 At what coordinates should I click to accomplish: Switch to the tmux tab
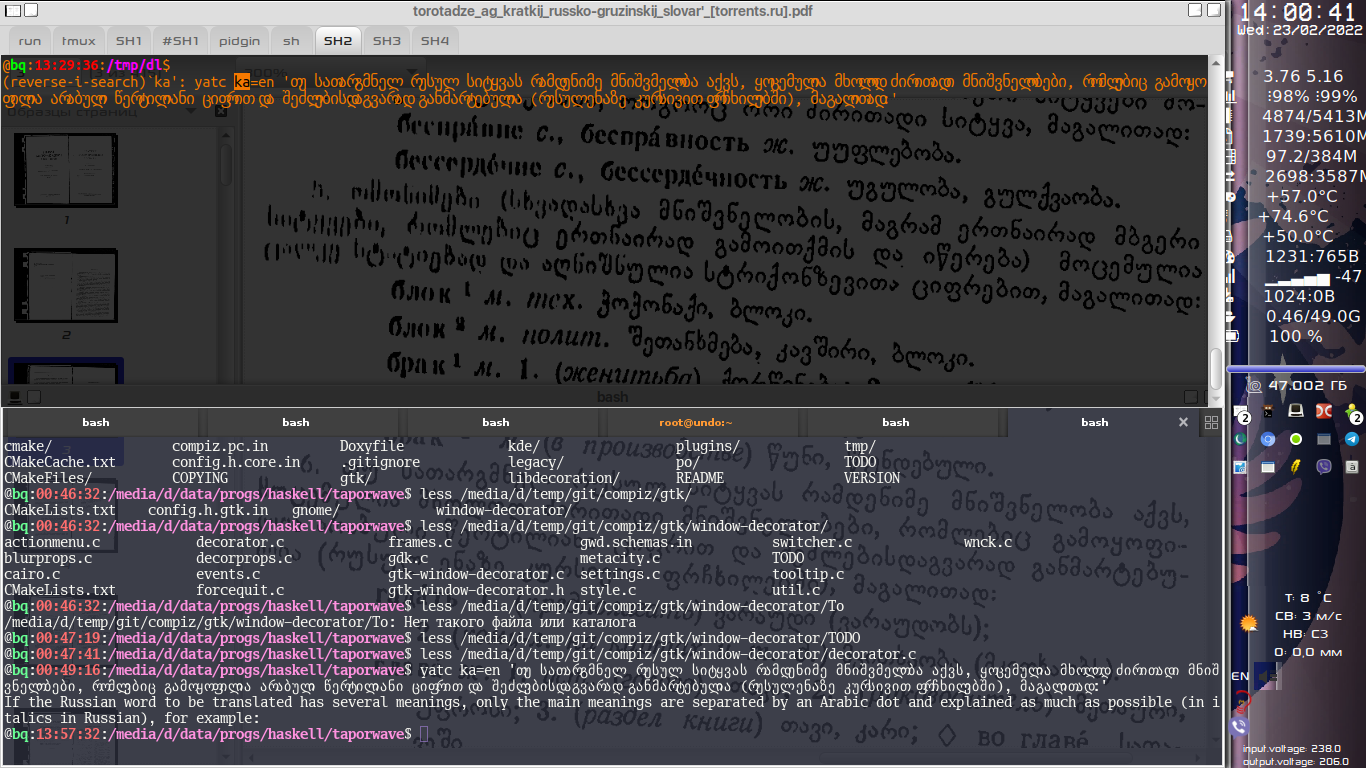(79, 41)
